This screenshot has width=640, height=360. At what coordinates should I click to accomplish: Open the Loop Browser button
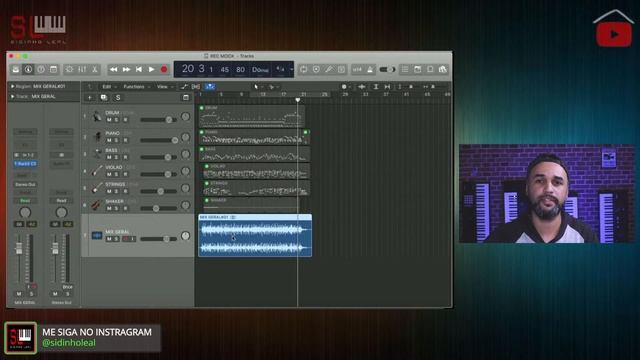[430, 69]
